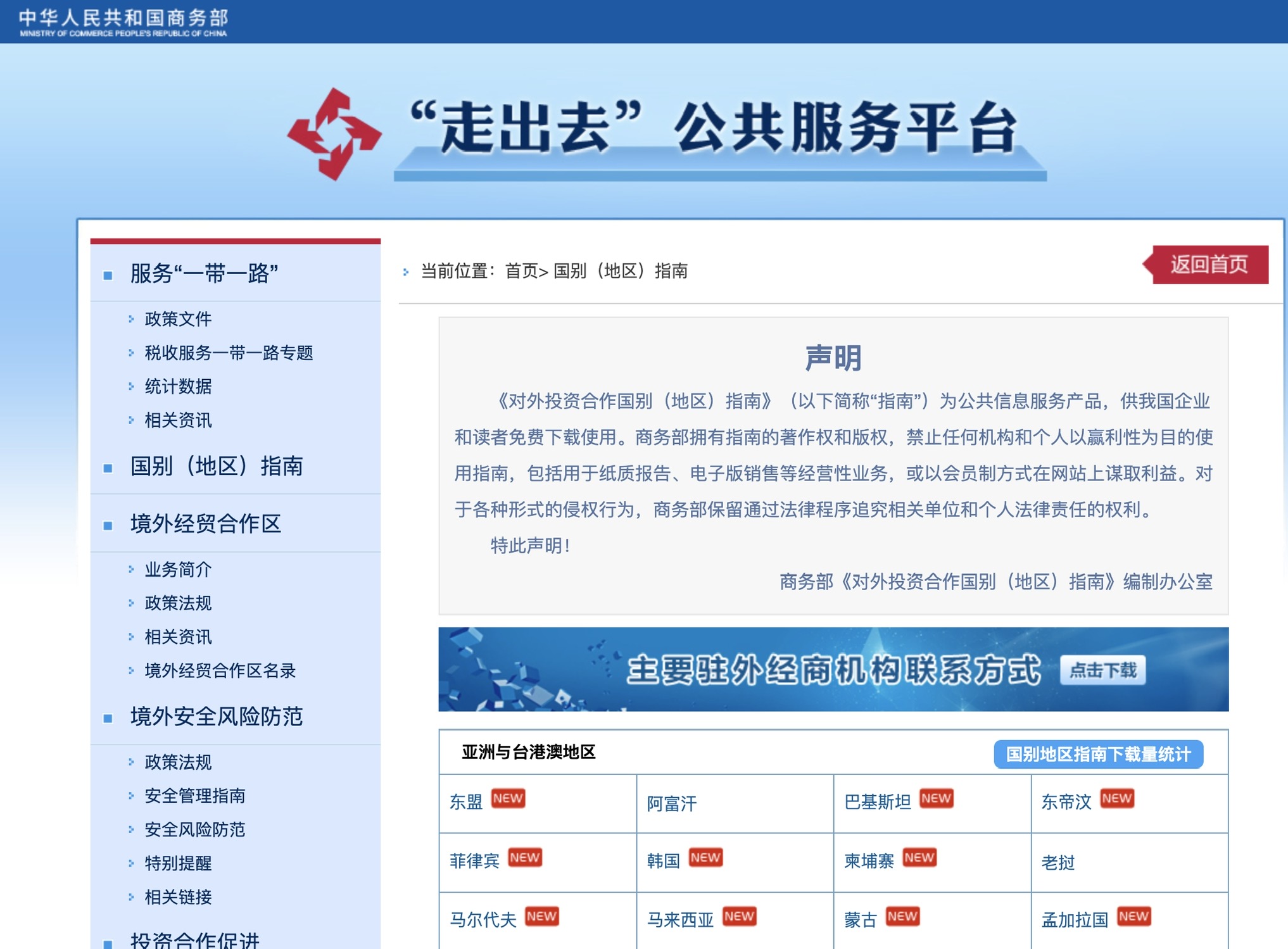Open 服务“一带一路” sidebar section
The height and width of the screenshot is (949, 1288).
click(x=204, y=273)
